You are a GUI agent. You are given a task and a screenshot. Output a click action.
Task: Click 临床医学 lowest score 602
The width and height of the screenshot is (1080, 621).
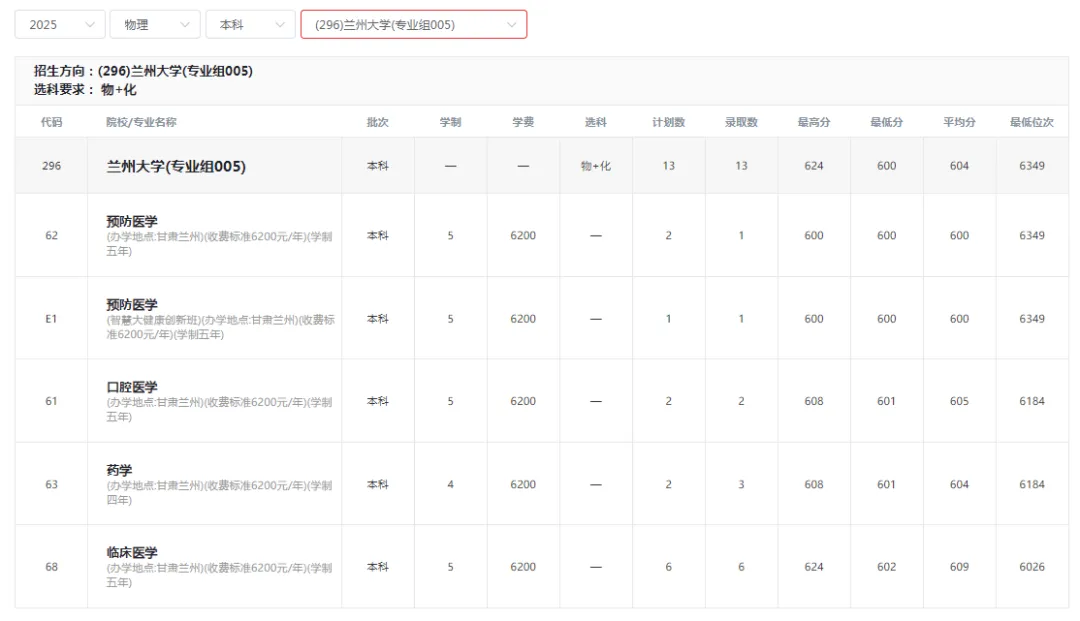[x=886, y=567]
